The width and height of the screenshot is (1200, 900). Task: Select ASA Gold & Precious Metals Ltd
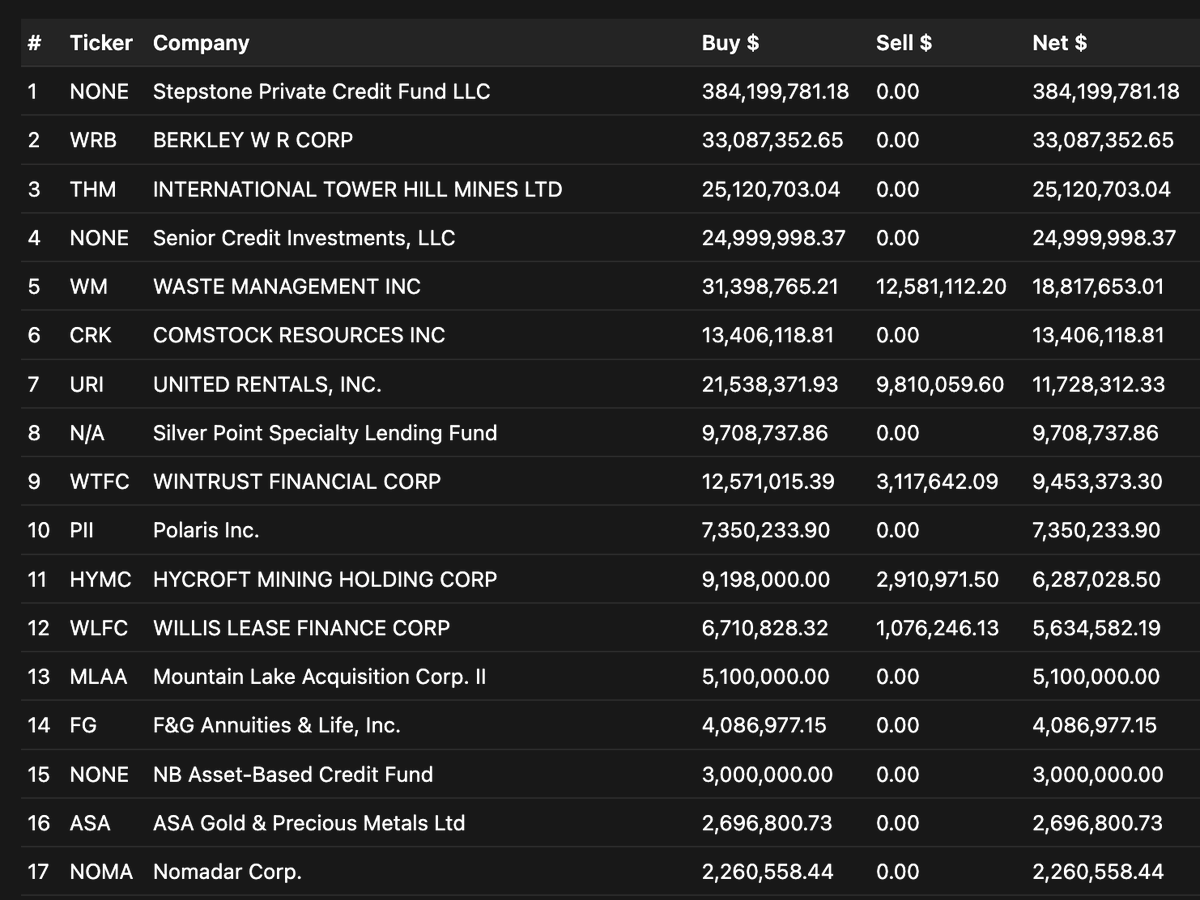click(309, 824)
